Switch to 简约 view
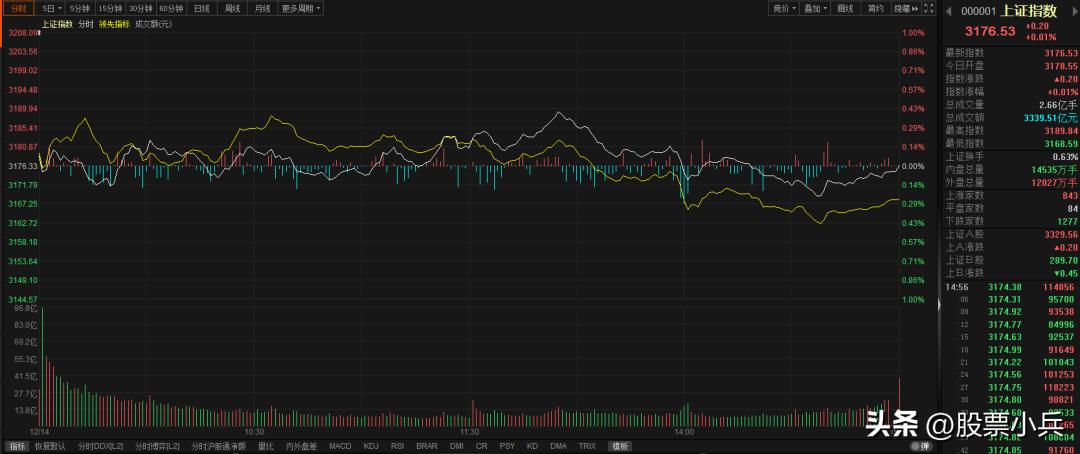 875,8
